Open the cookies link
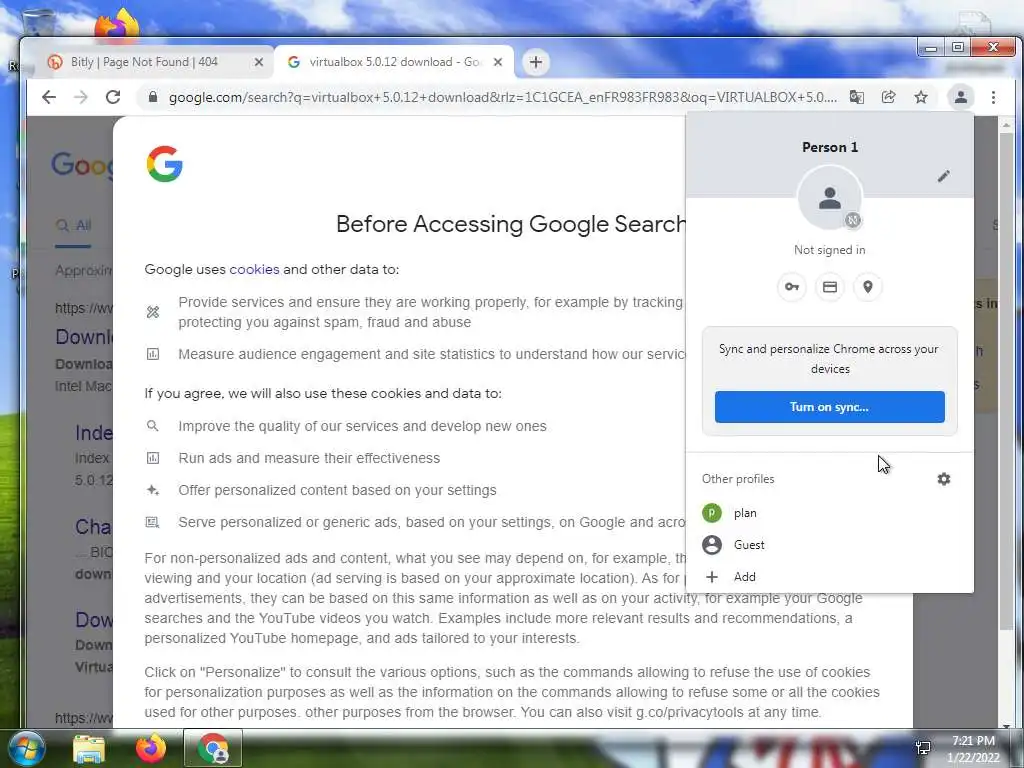The height and width of the screenshot is (768, 1024). pyautogui.click(x=254, y=269)
